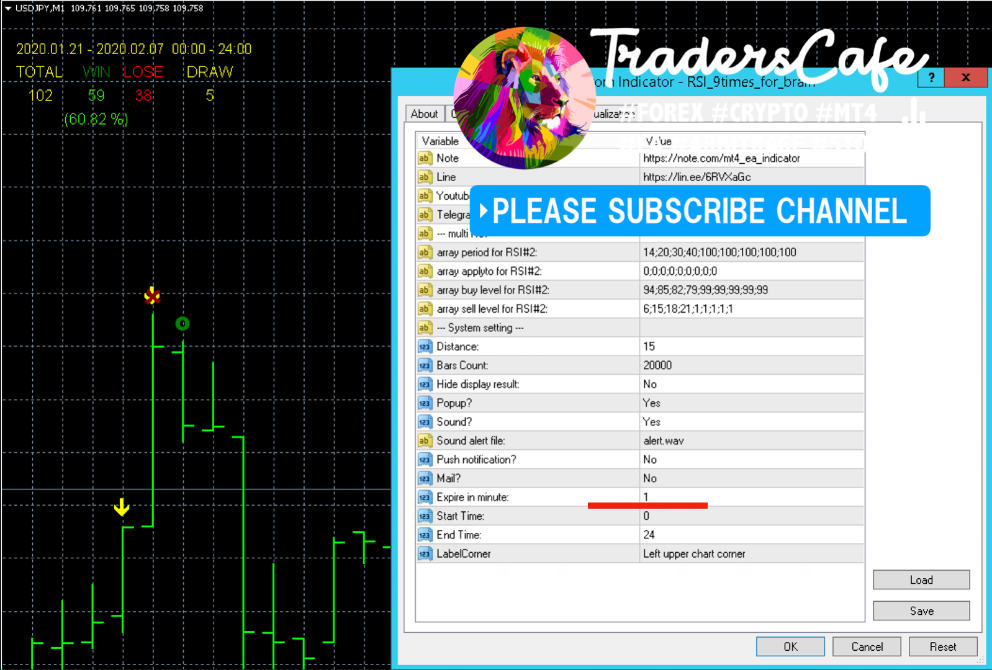Select the string icon beside Sound alert file
This screenshot has height=670, width=992.
coord(425,441)
